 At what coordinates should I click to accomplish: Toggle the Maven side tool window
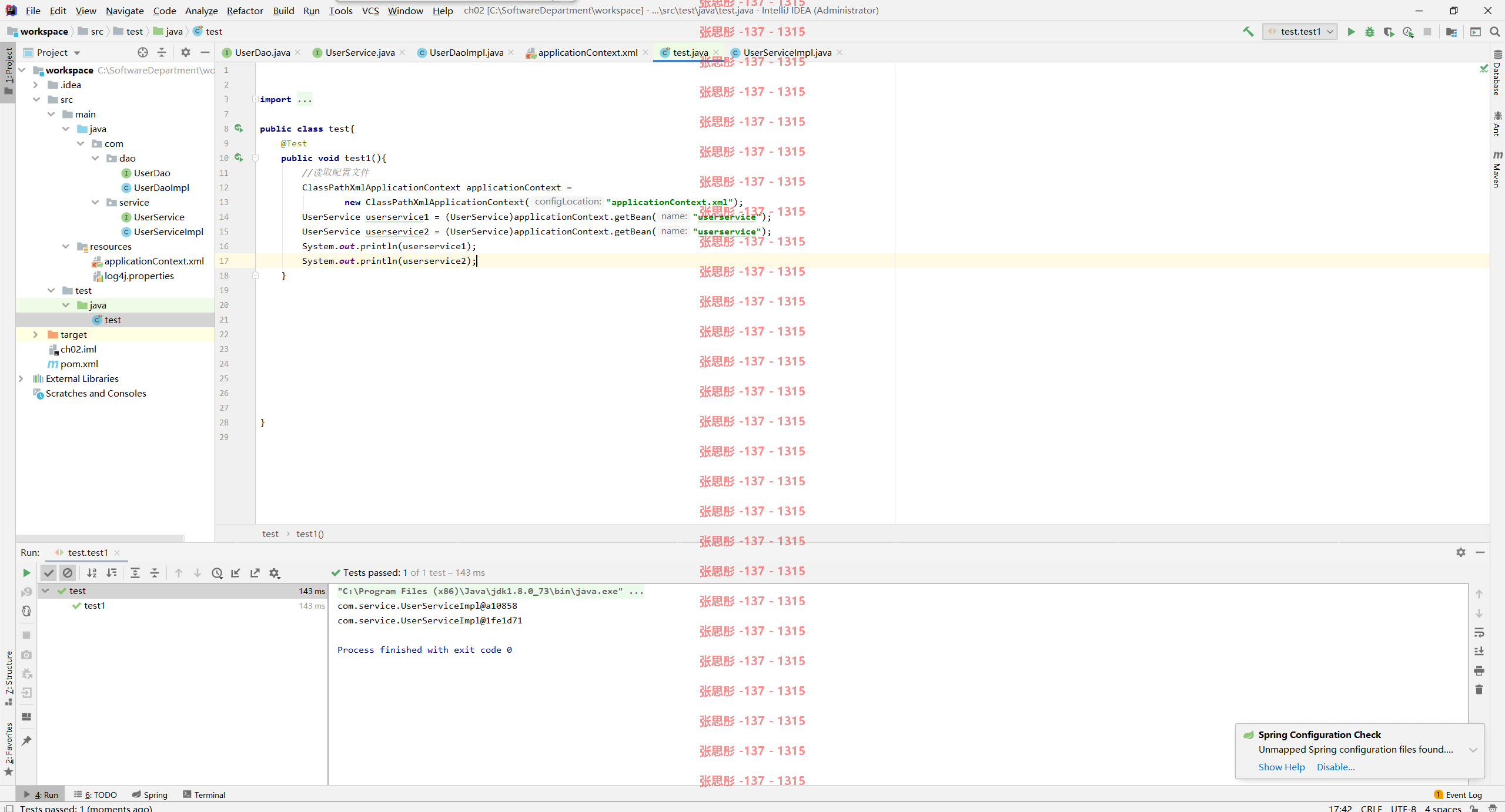(1497, 169)
